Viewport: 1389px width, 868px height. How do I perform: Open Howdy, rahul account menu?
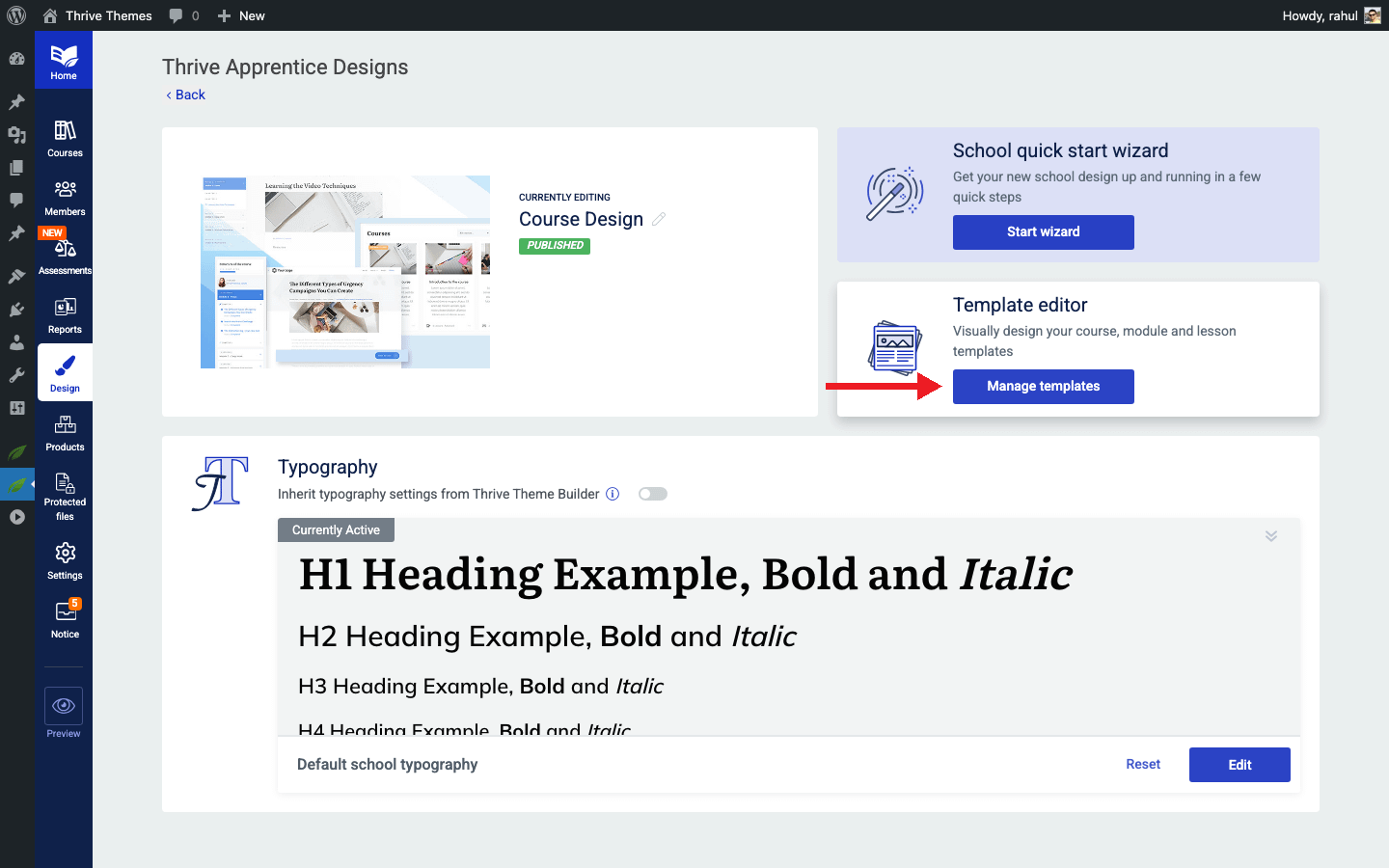(1331, 15)
